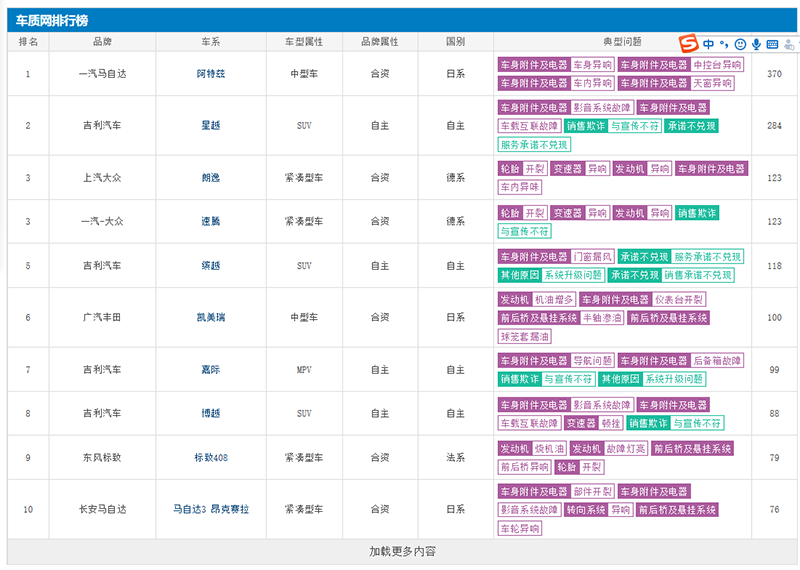Click the 服务承诺不兑现 tag in 星越 row
This screenshot has height=570, width=800.
[x=534, y=145]
